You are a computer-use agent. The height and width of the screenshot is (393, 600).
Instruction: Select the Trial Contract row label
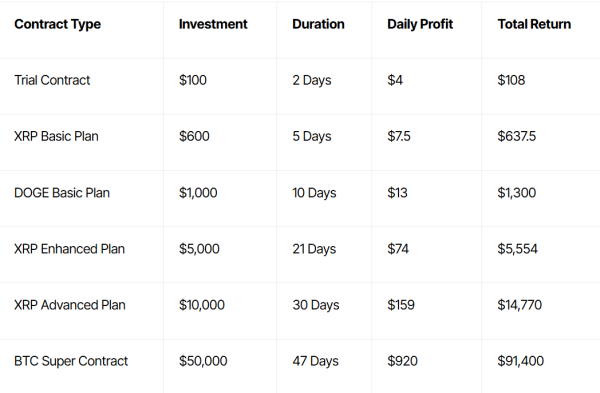(52, 80)
